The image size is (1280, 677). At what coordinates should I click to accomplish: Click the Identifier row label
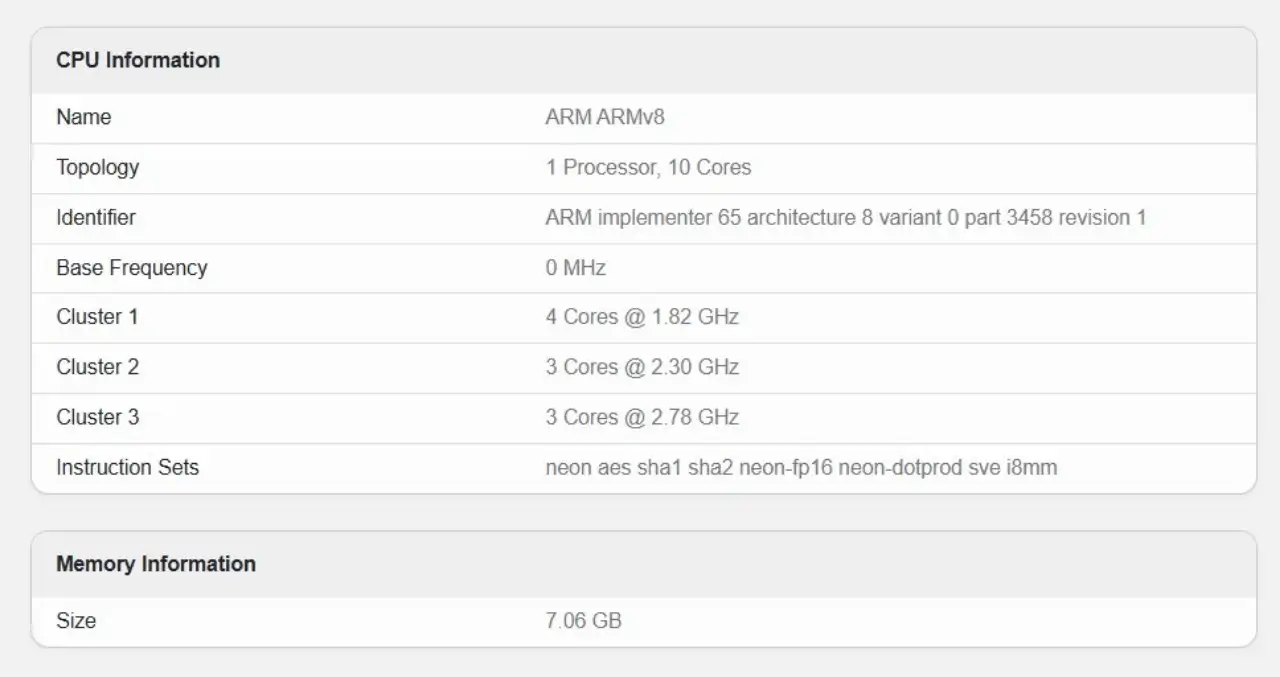[x=96, y=217]
